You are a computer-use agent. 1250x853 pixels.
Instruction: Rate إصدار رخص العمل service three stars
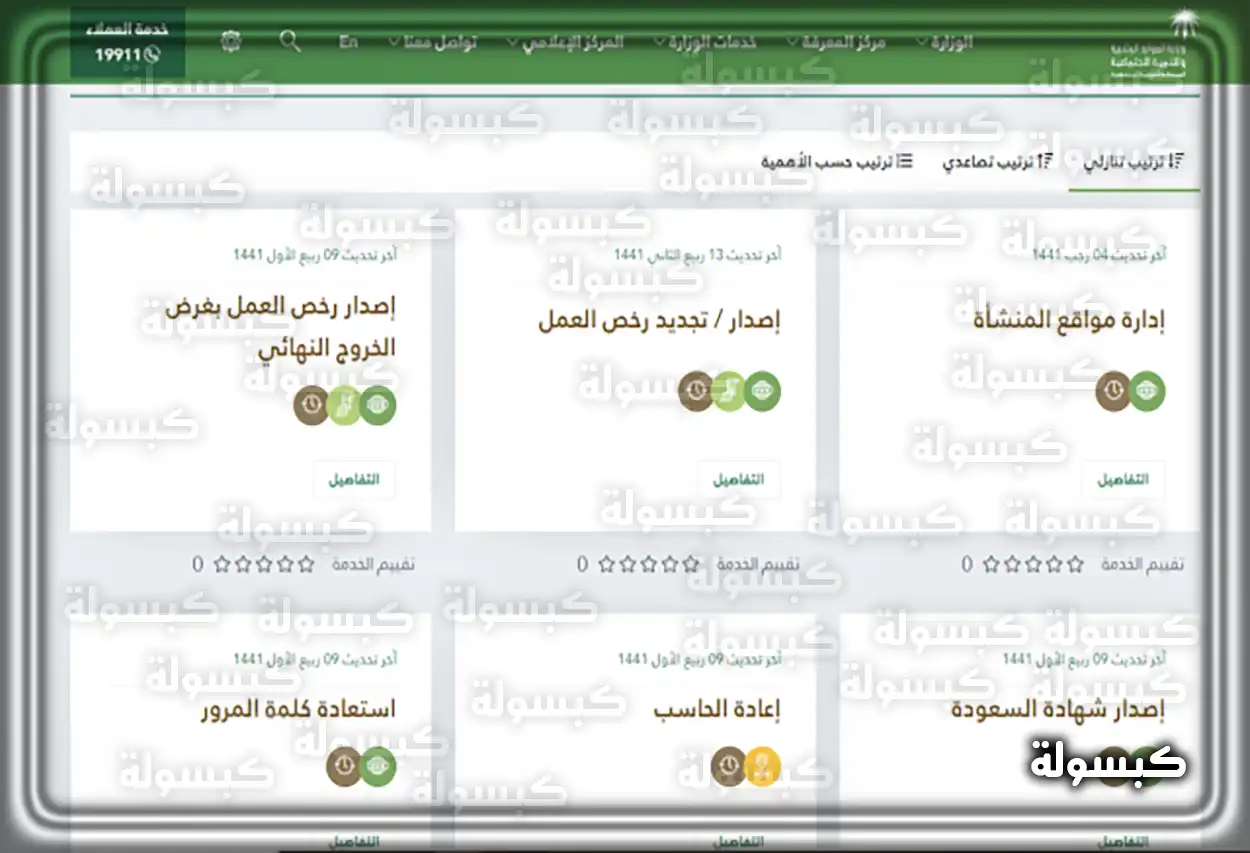click(x=262, y=564)
